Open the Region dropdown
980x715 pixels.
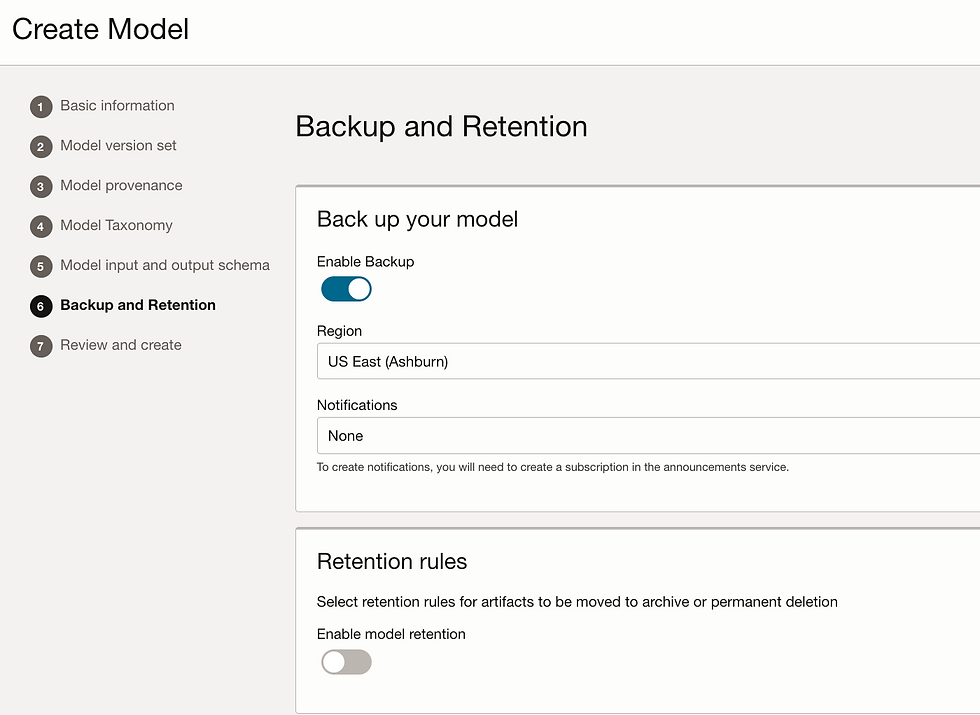pyautogui.click(x=648, y=361)
